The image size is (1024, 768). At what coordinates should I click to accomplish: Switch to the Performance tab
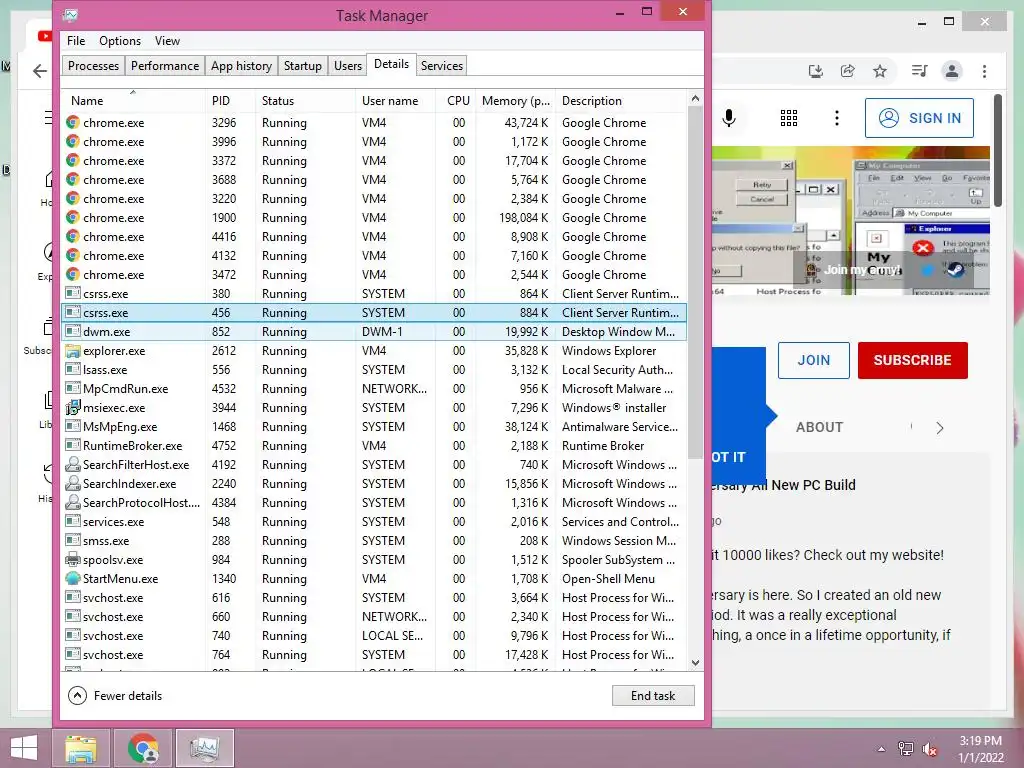click(x=165, y=66)
